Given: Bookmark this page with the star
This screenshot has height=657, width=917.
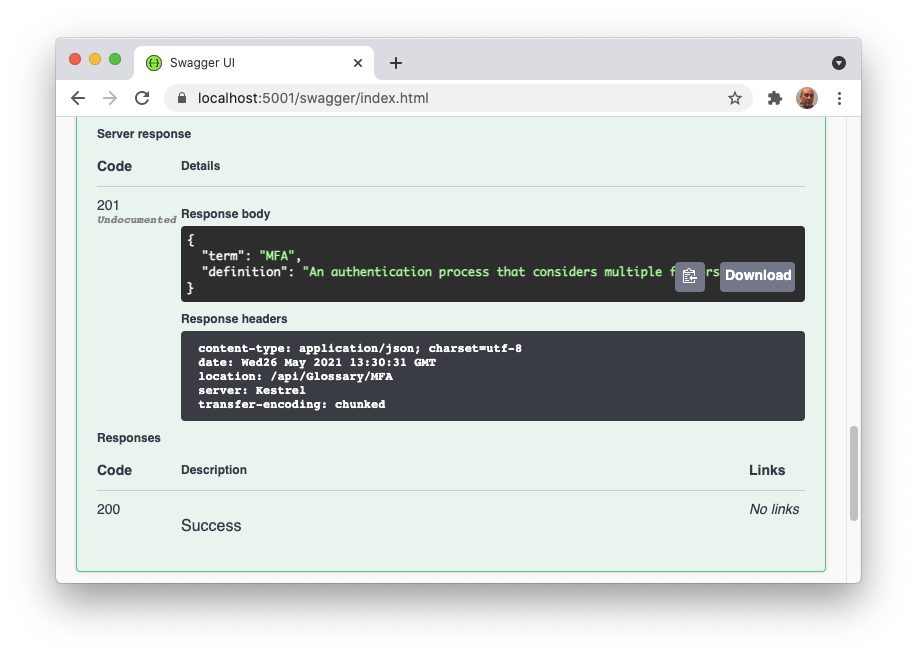Looking at the screenshot, I should point(734,98).
